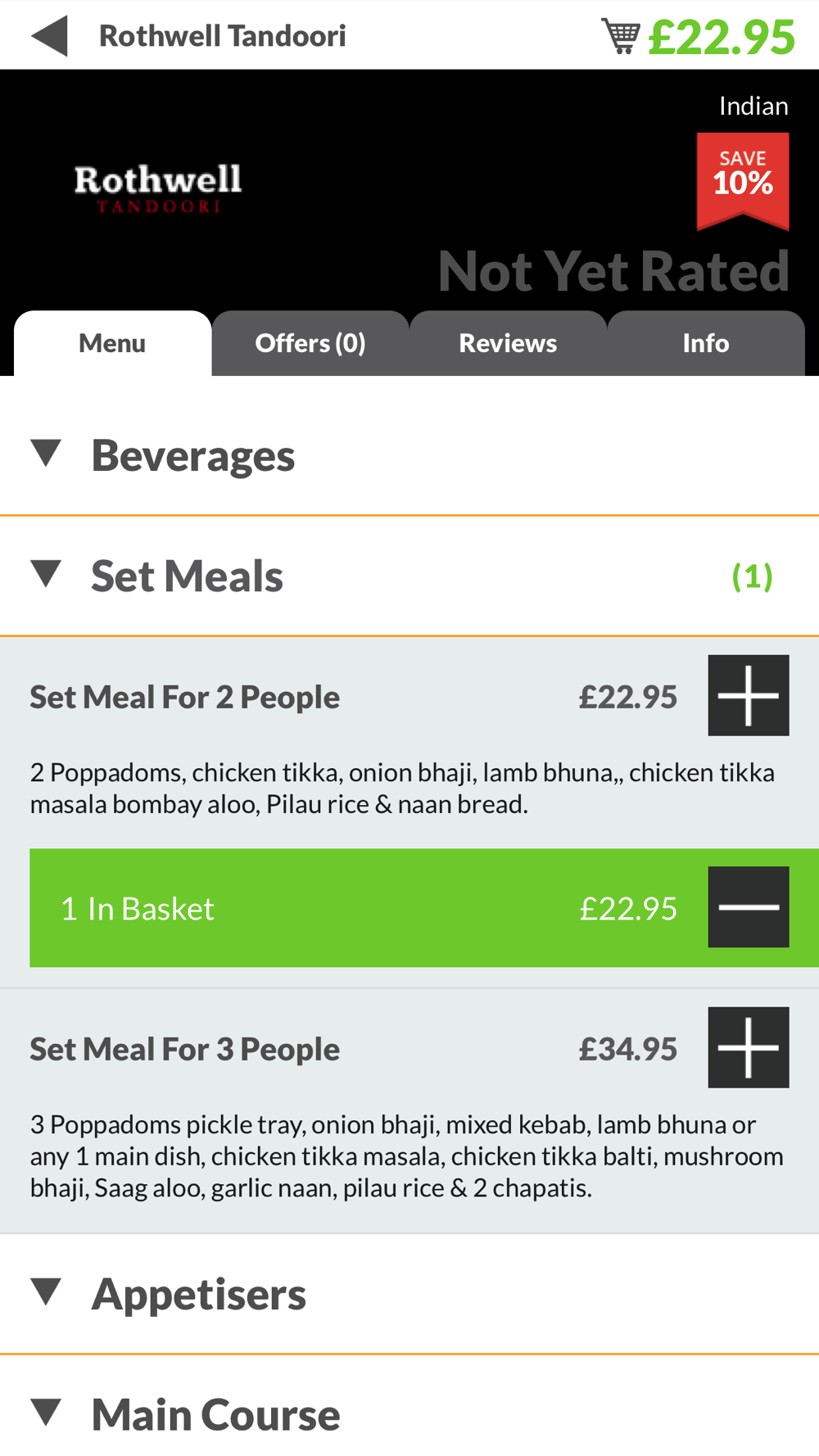
Task: Add Set Meal For 2 People plus icon
Action: pos(748,695)
